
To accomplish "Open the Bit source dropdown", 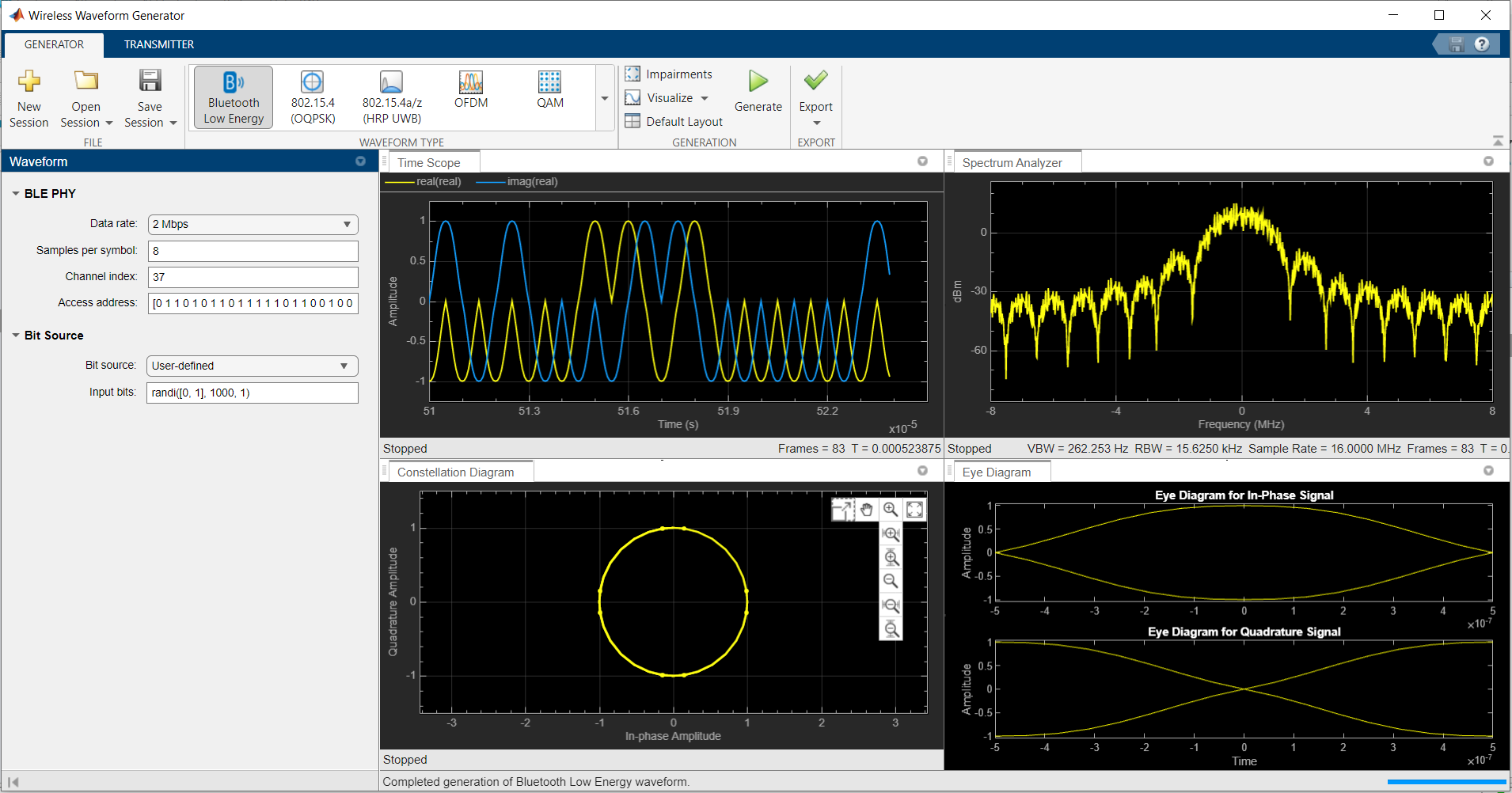I will 252,366.
